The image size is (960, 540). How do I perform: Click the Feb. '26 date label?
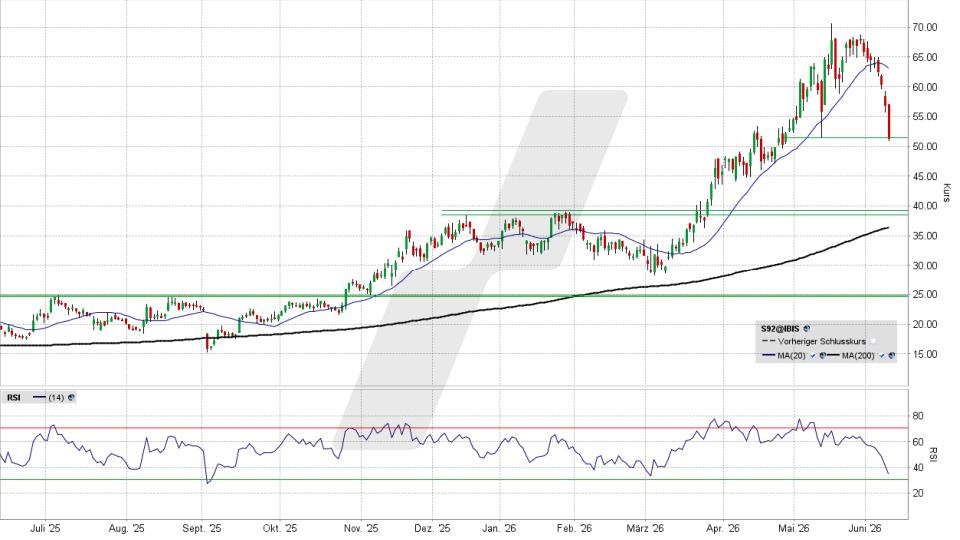click(x=574, y=528)
